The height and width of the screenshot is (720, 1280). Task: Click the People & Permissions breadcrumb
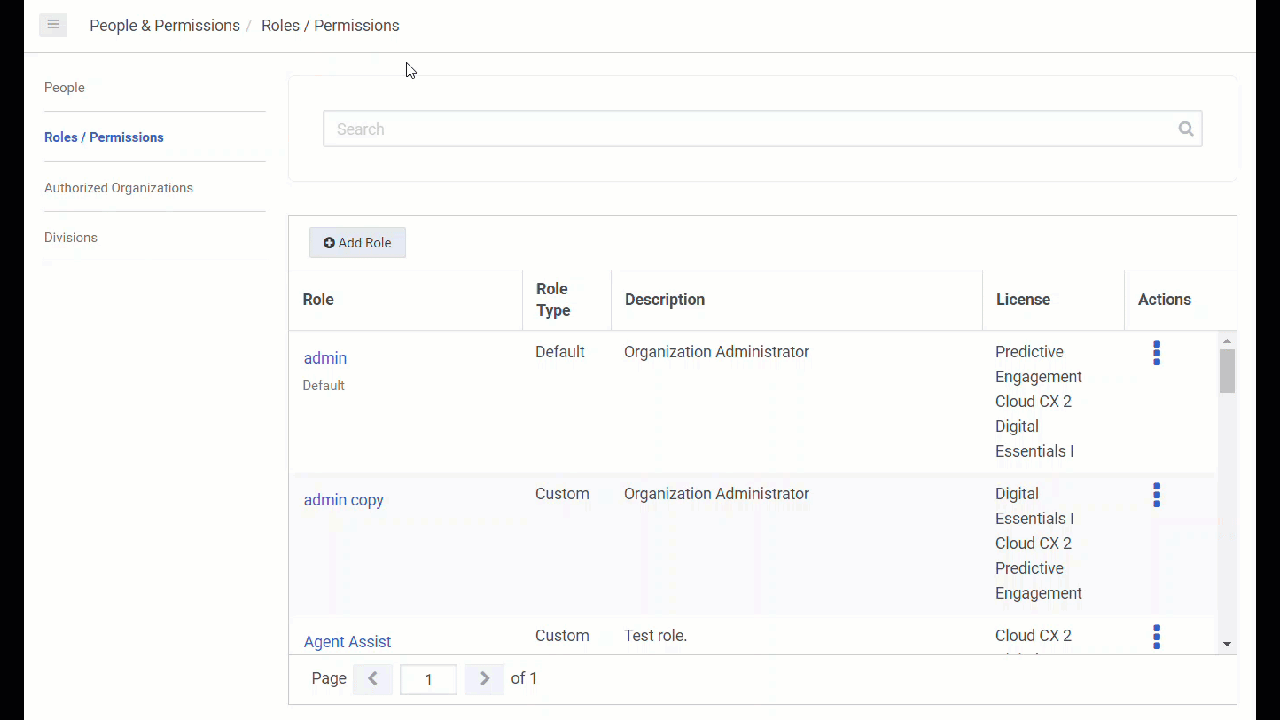coord(164,26)
